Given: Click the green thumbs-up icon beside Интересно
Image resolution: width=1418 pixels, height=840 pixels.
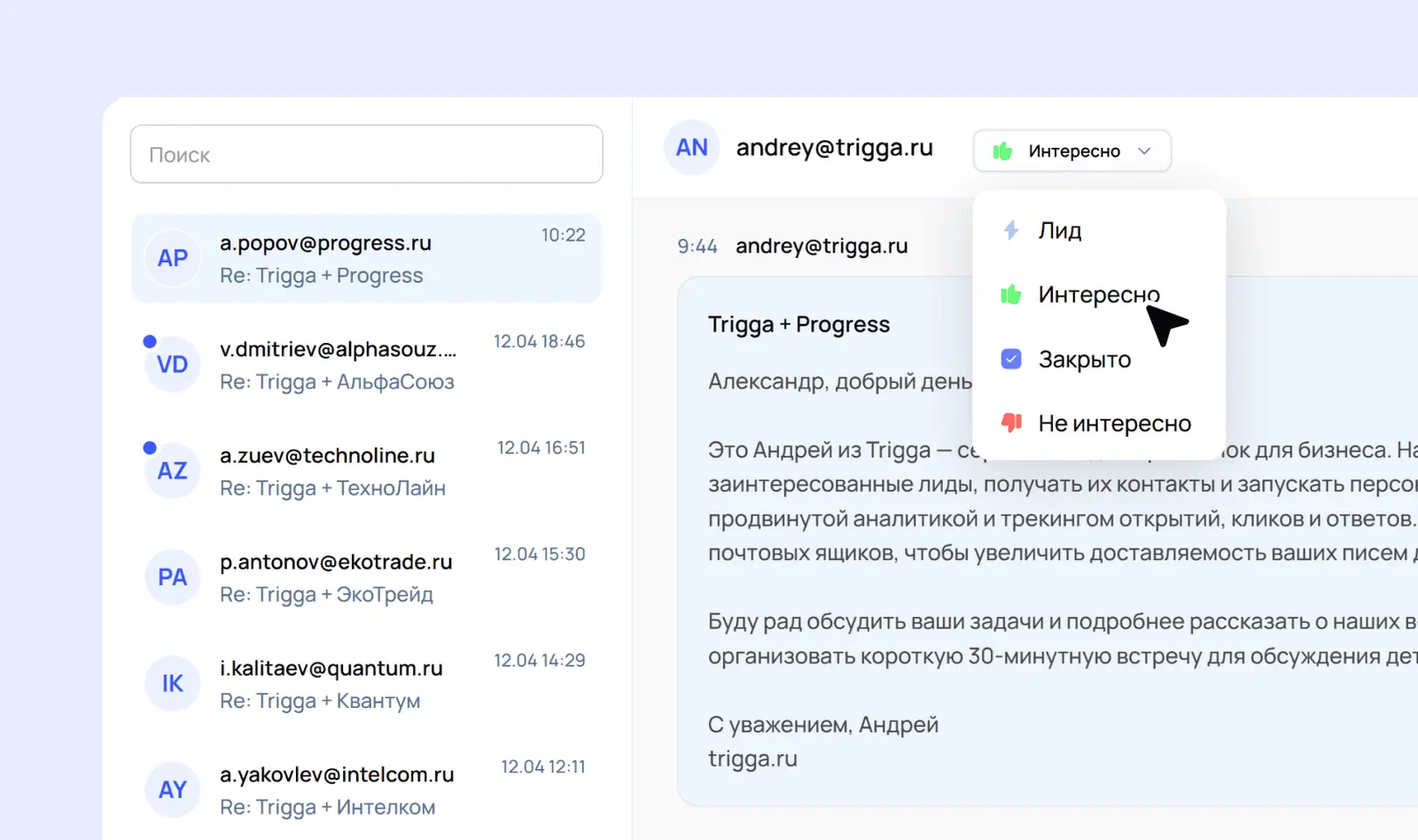Looking at the screenshot, I should 1010,294.
